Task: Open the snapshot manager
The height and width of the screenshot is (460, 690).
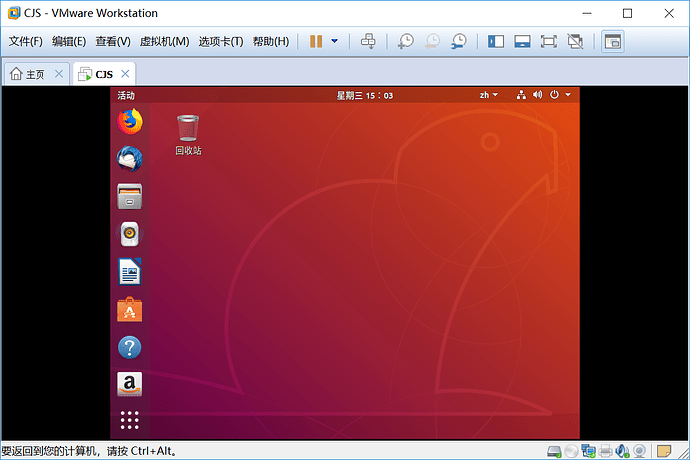Action: (x=459, y=41)
